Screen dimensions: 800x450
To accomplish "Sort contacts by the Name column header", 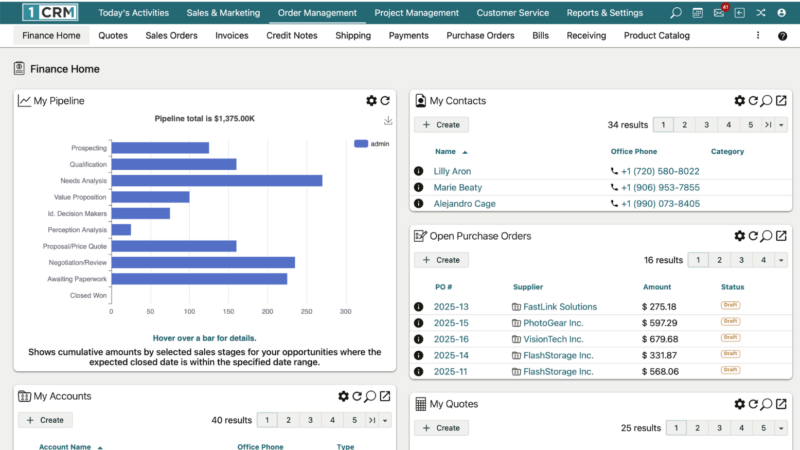I will click(x=445, y=152).
